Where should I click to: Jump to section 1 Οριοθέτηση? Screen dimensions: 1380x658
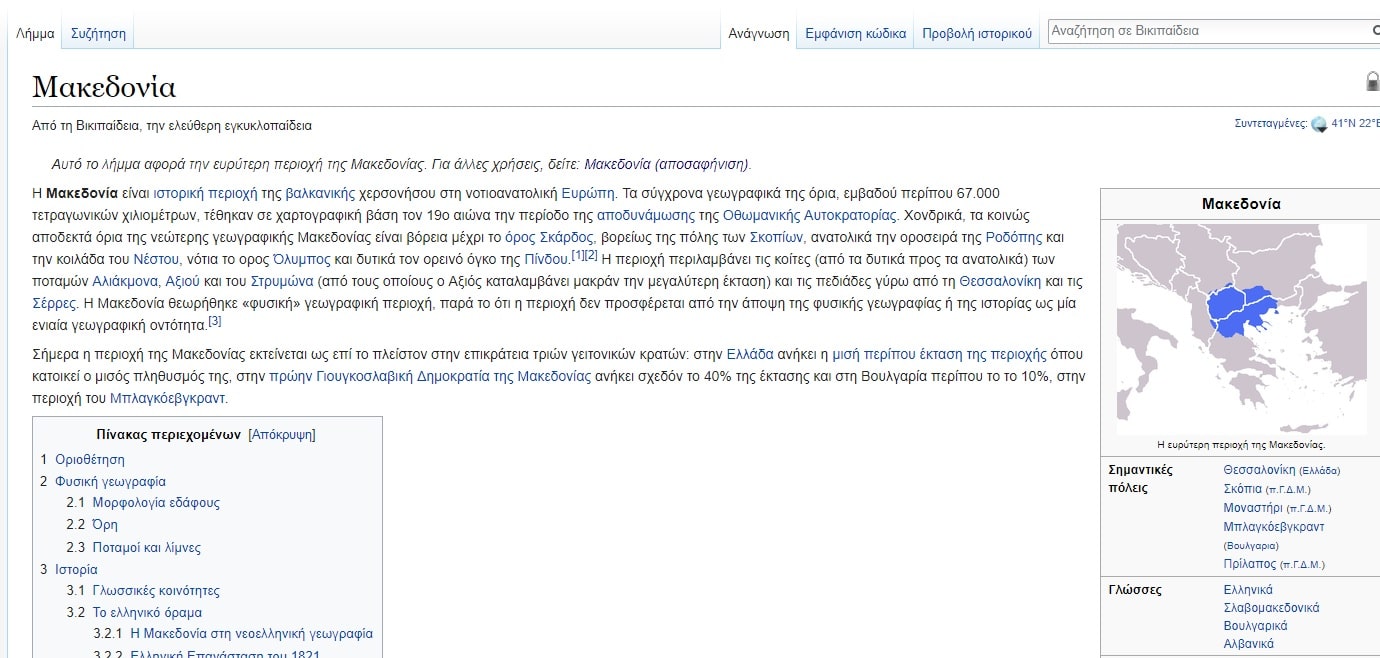tap(89, 460)
